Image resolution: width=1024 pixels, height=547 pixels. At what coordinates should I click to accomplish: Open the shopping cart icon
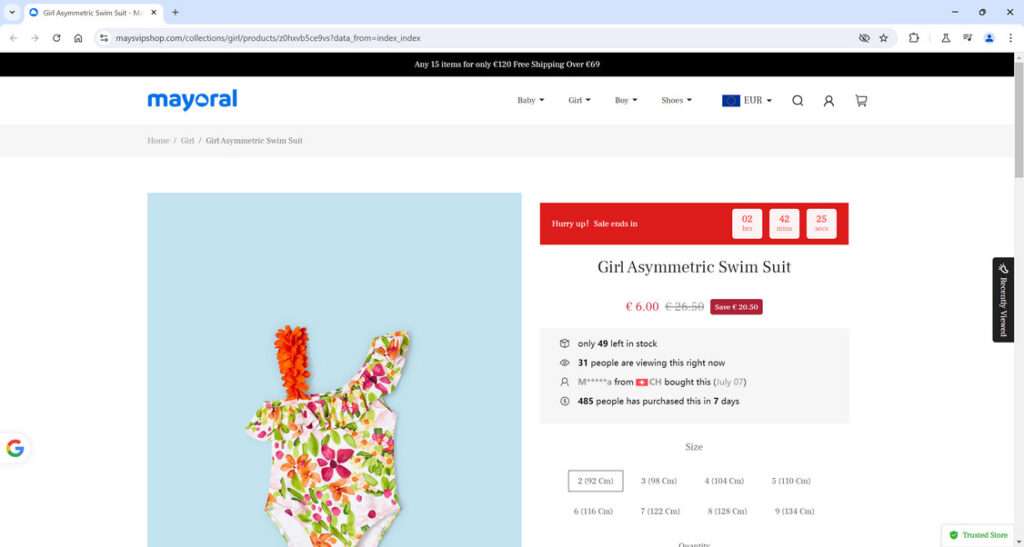[x=861, y=101]
